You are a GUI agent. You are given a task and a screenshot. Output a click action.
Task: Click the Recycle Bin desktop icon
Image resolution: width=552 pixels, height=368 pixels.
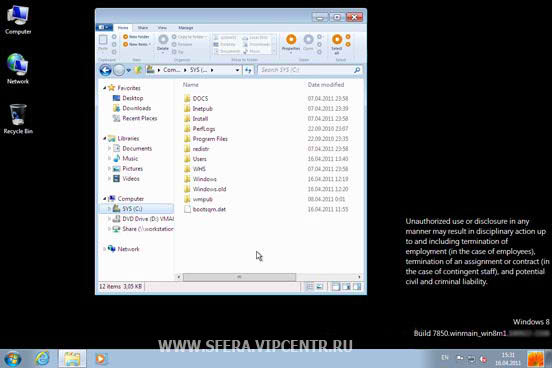pyautogui.click(x=18, y=119)
